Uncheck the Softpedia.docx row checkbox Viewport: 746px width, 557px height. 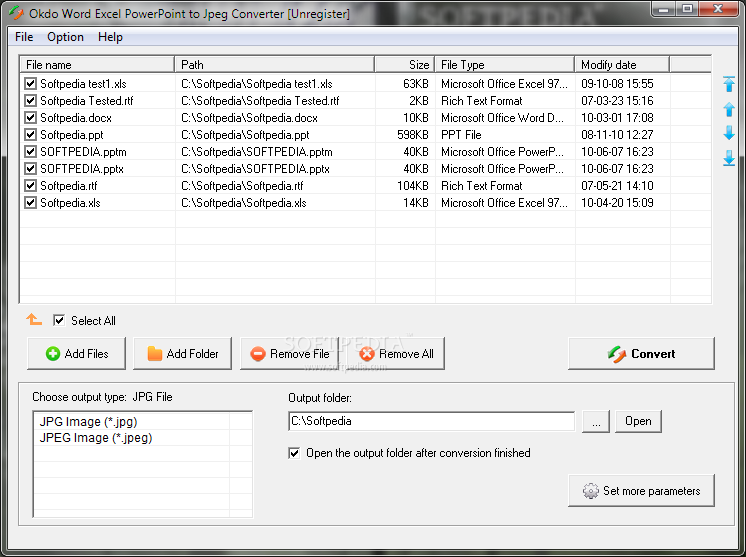(30, 117)
